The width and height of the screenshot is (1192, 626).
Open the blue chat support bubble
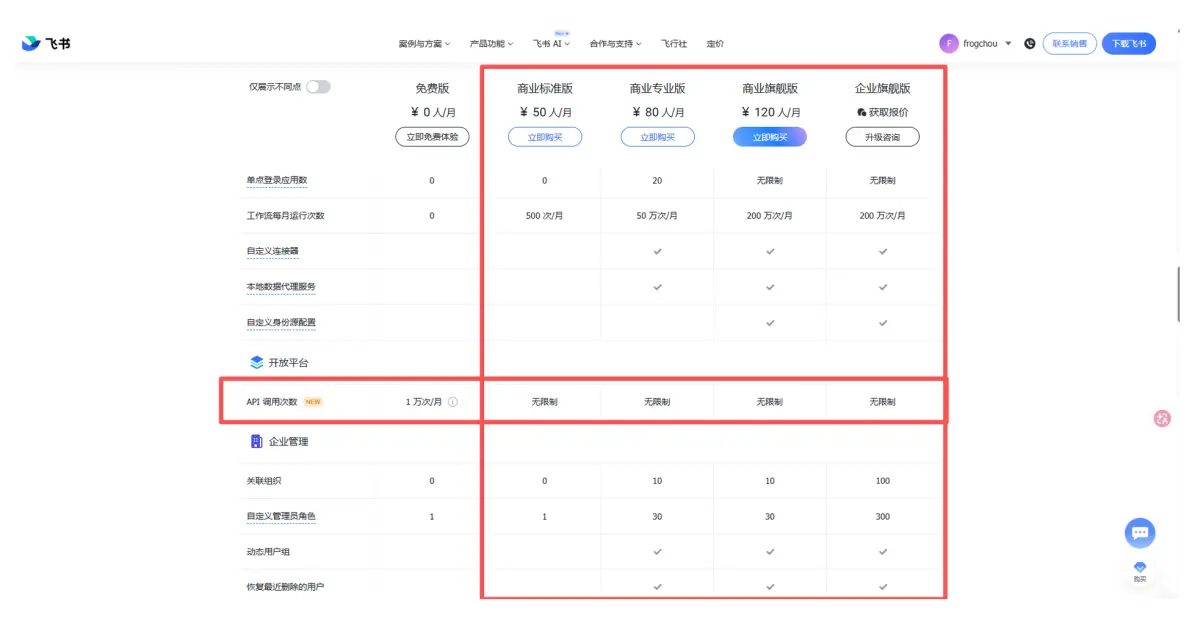click(1139, 533)
